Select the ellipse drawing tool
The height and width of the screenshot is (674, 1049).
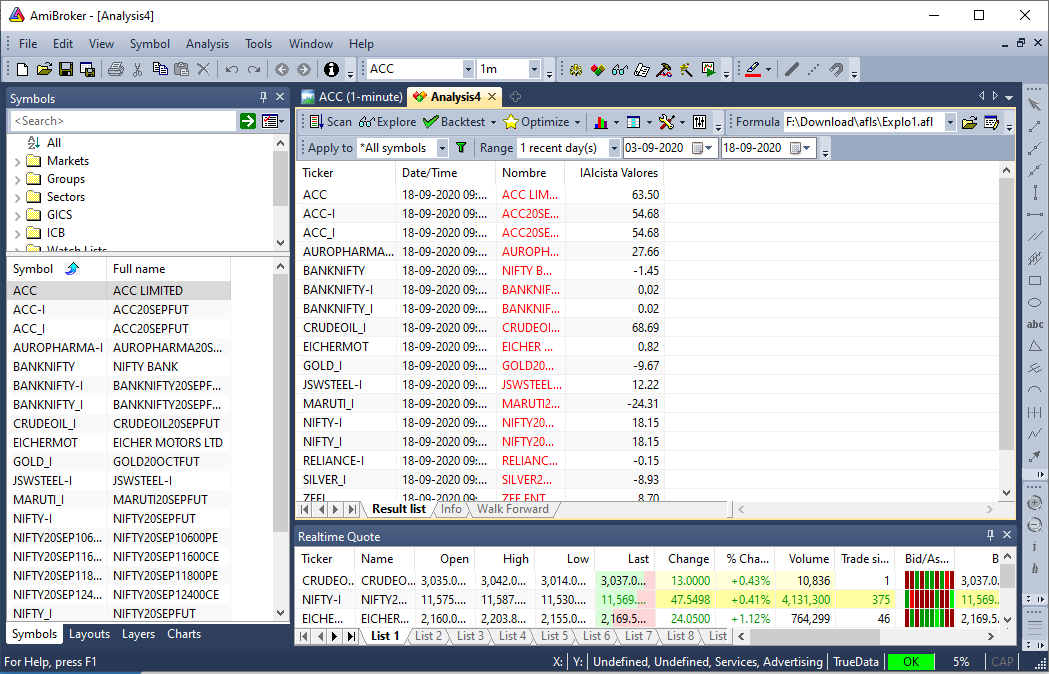pos(1035,303)
